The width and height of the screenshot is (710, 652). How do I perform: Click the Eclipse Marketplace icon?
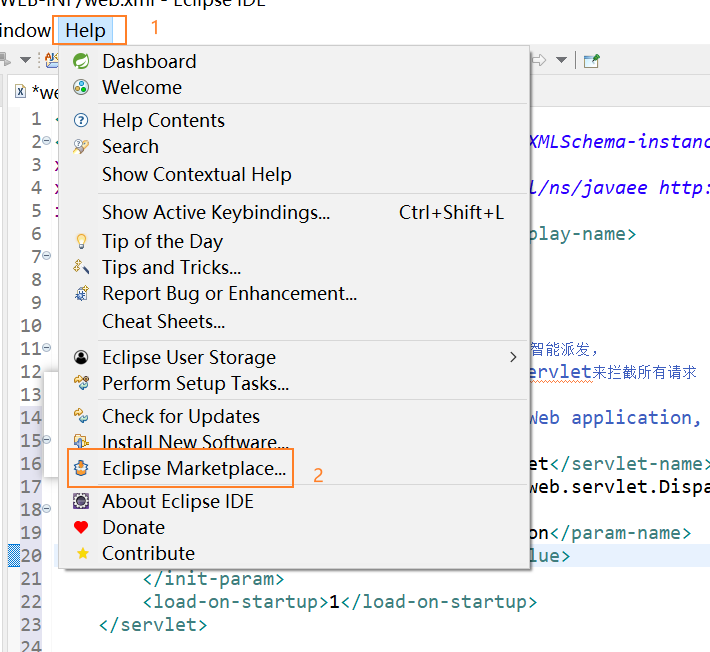pyautogui.click(x=81, y=468)
